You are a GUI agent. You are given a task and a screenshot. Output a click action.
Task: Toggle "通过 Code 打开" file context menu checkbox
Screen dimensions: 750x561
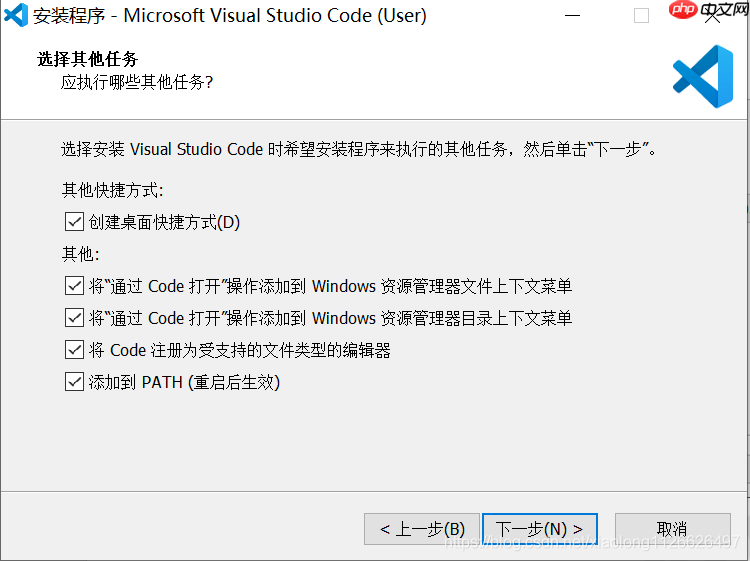74,286
